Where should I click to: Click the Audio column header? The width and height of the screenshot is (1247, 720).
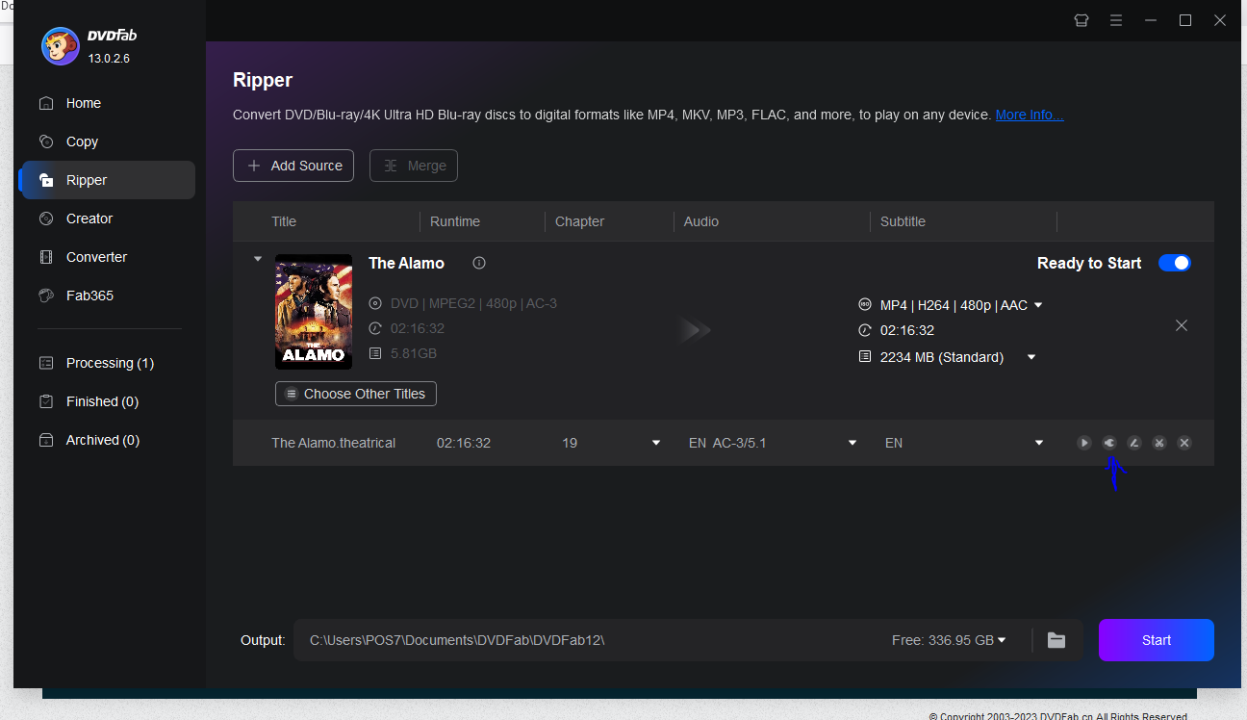(701, 222)
